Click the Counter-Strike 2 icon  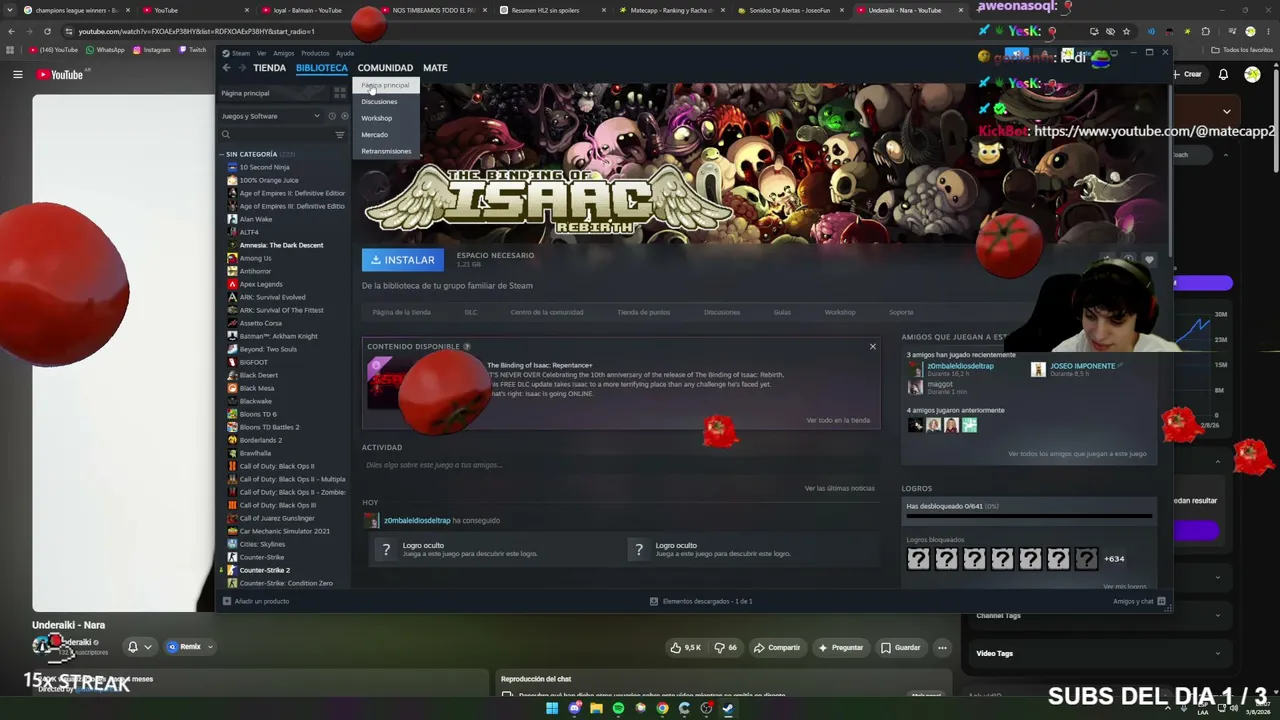click(232, 570)
